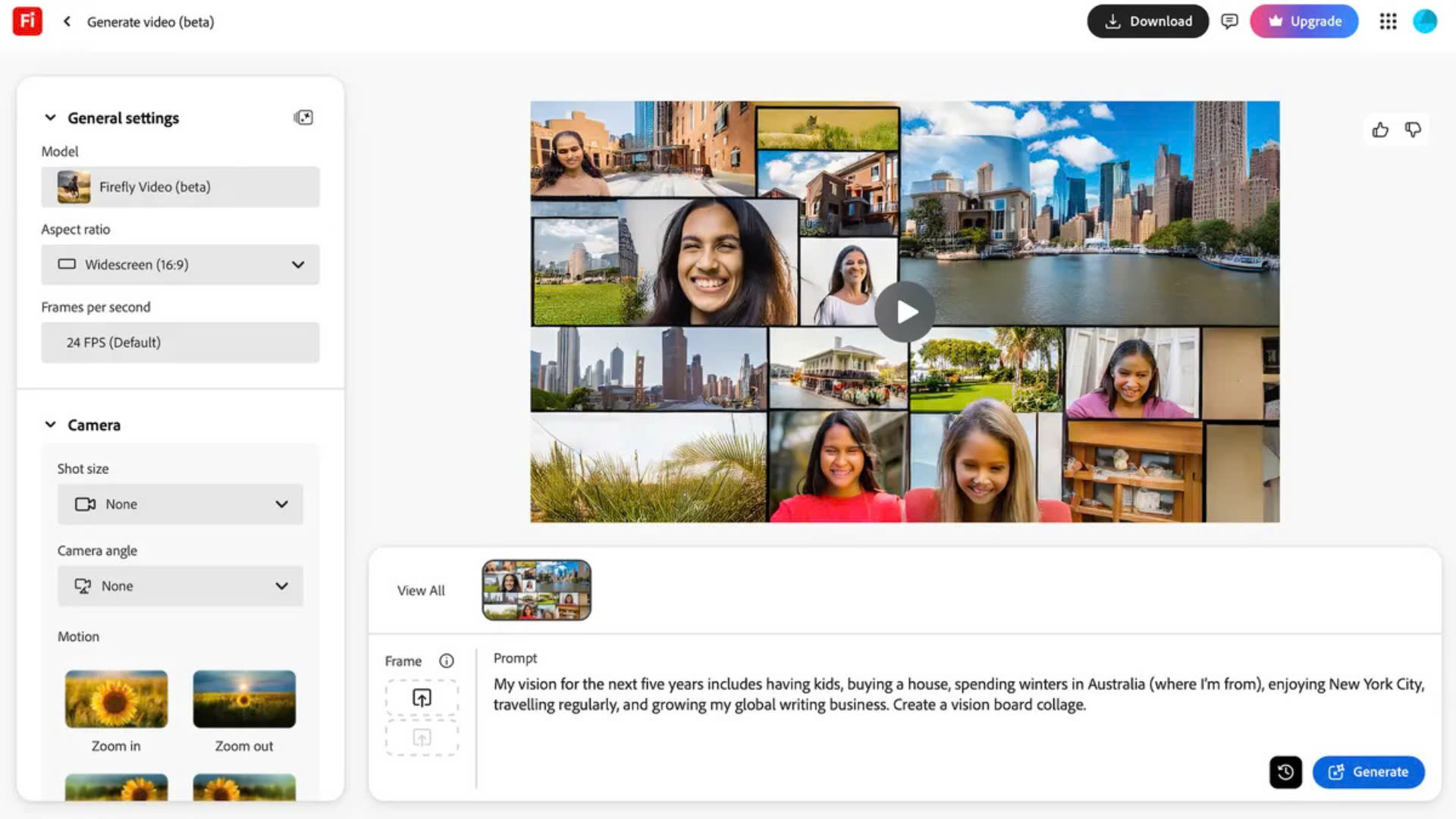
Task: Dislike the result with thumbs down
Action: tap(1413, 130)
